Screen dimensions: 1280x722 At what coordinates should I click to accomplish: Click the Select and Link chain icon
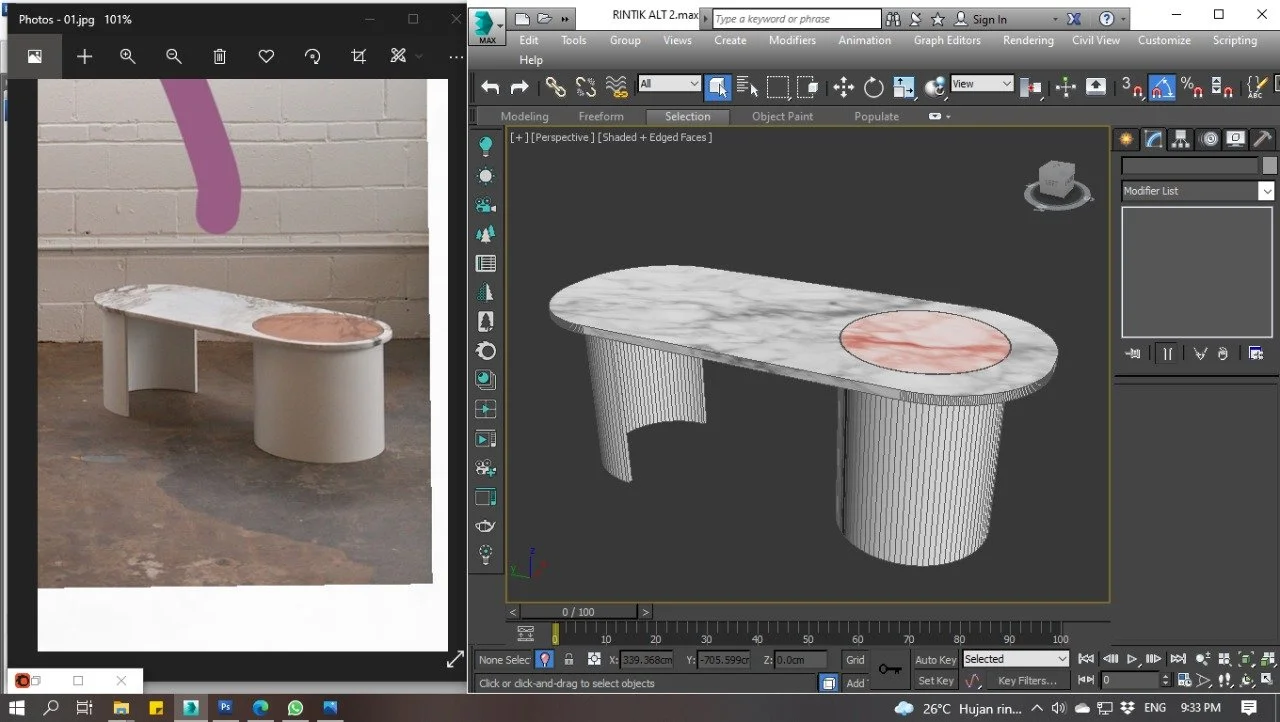(555, 87)
